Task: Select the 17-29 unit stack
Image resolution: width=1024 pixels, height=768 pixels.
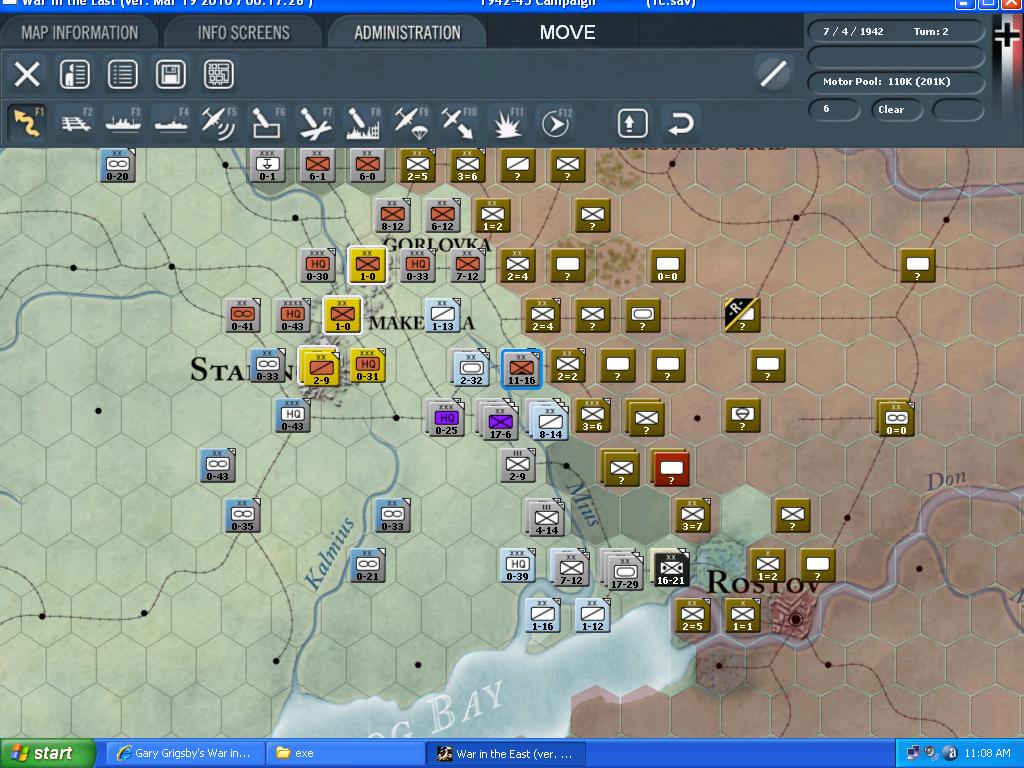Action: click(x=623, y=570)
